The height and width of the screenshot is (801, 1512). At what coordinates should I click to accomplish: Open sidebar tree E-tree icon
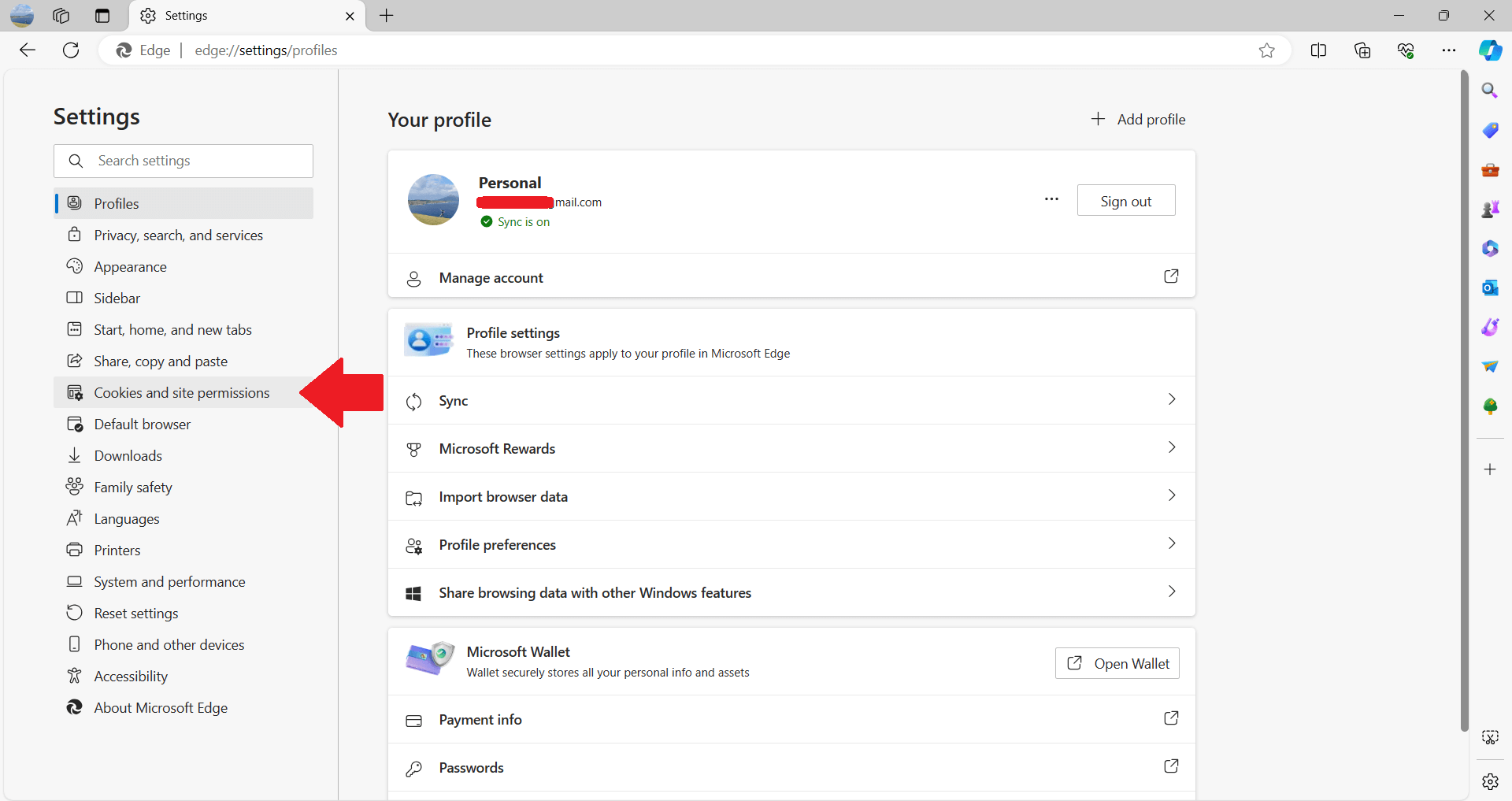click(x=1490, y=406)
